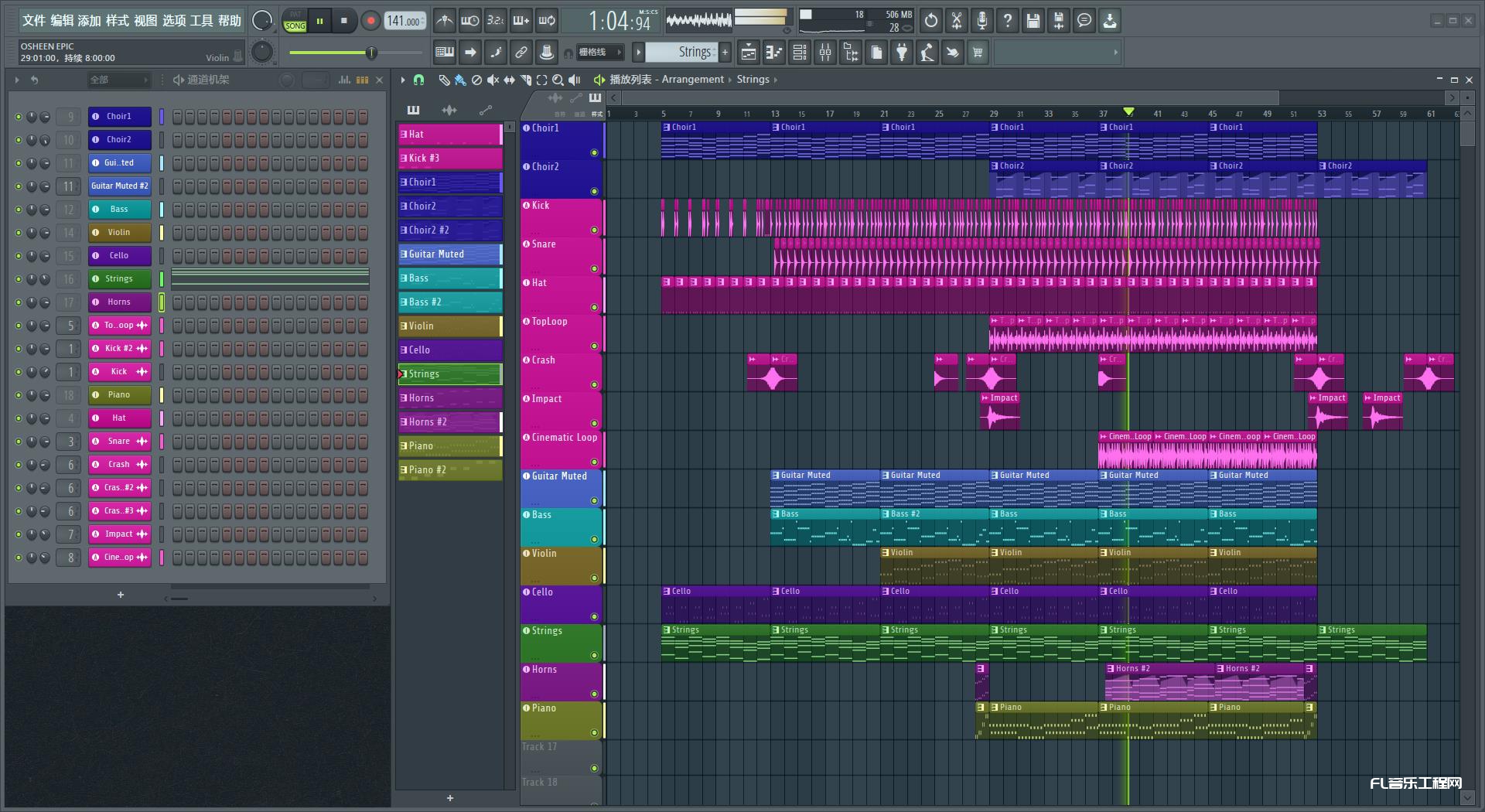Open the 全部 channel filter dropdown

click(x=118, y=80)
